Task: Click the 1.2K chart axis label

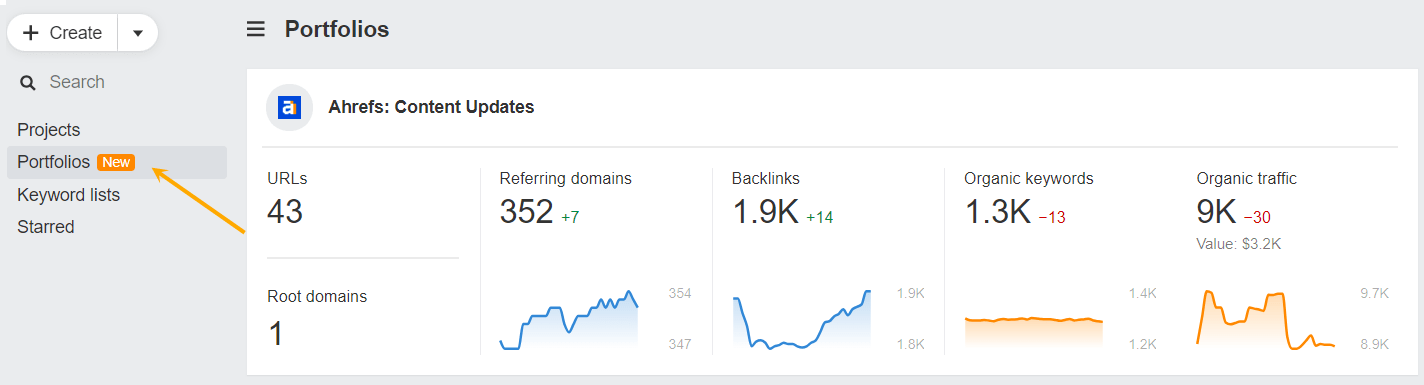Action: (x=1143, y=344)
